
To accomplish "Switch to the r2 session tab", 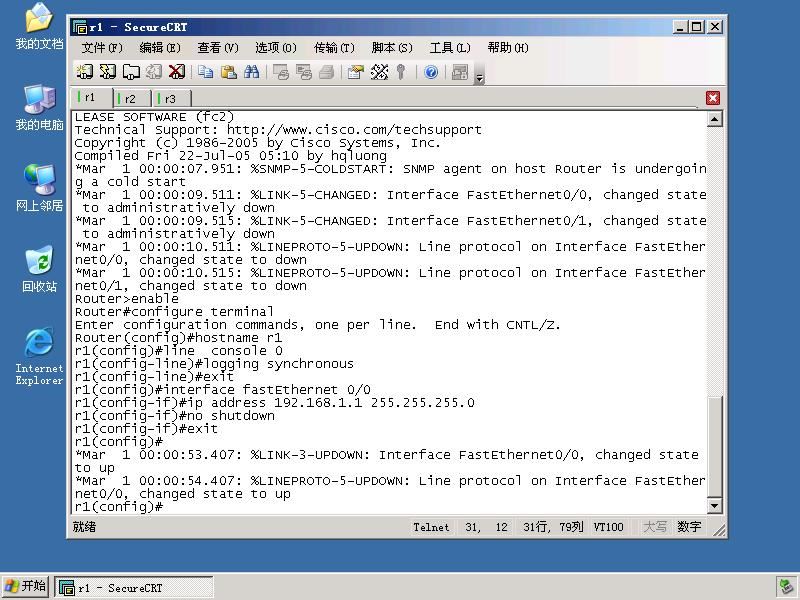I will click(132, 98).
